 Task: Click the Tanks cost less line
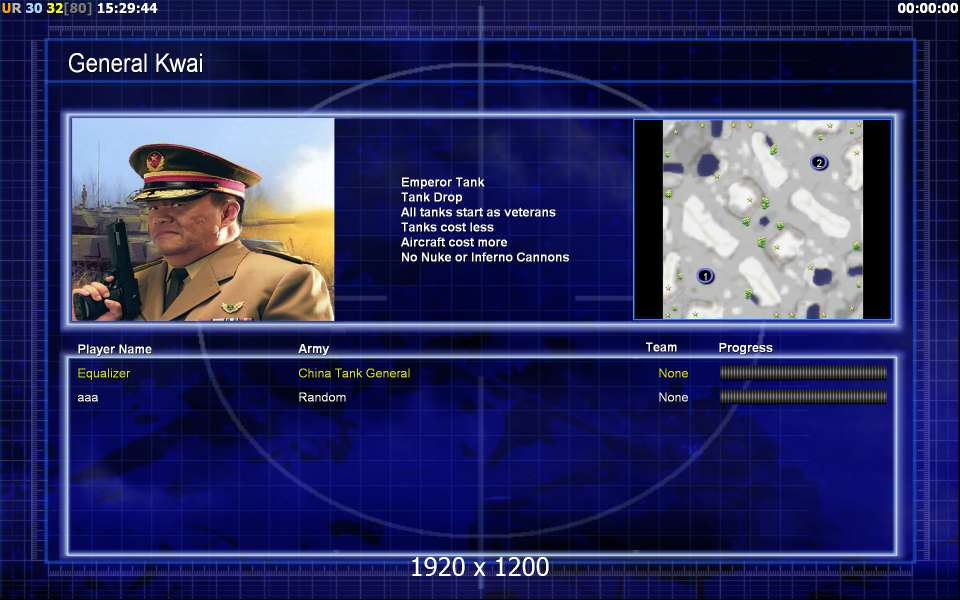(x=447, y=227)
